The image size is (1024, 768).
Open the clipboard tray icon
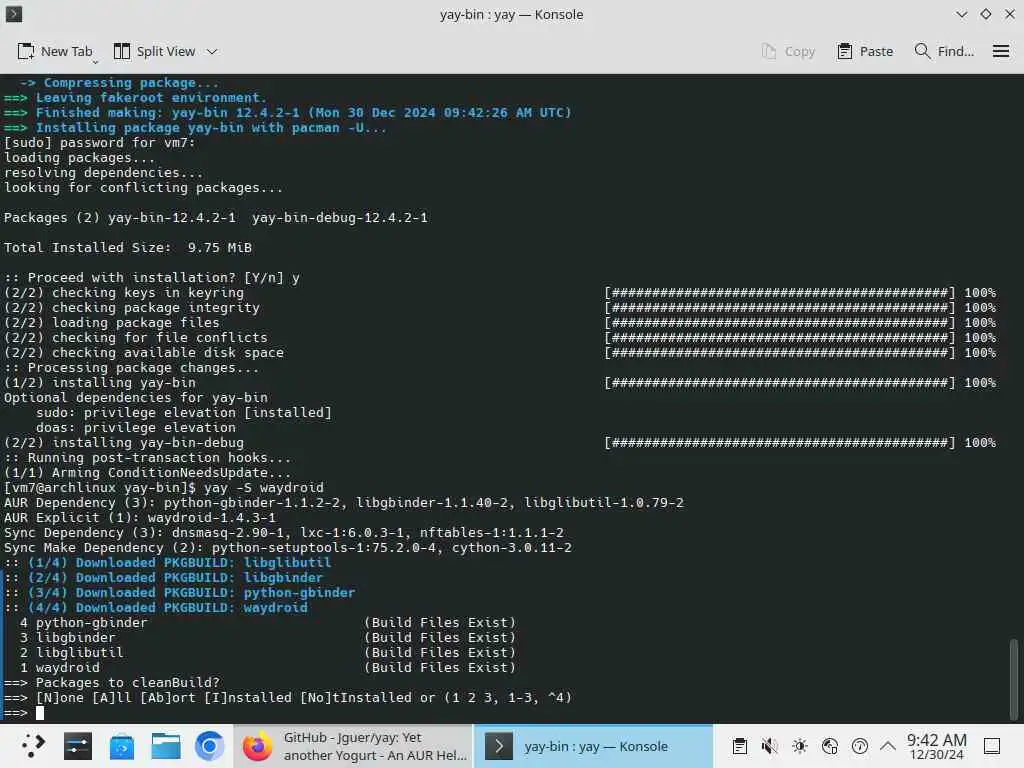739,746
